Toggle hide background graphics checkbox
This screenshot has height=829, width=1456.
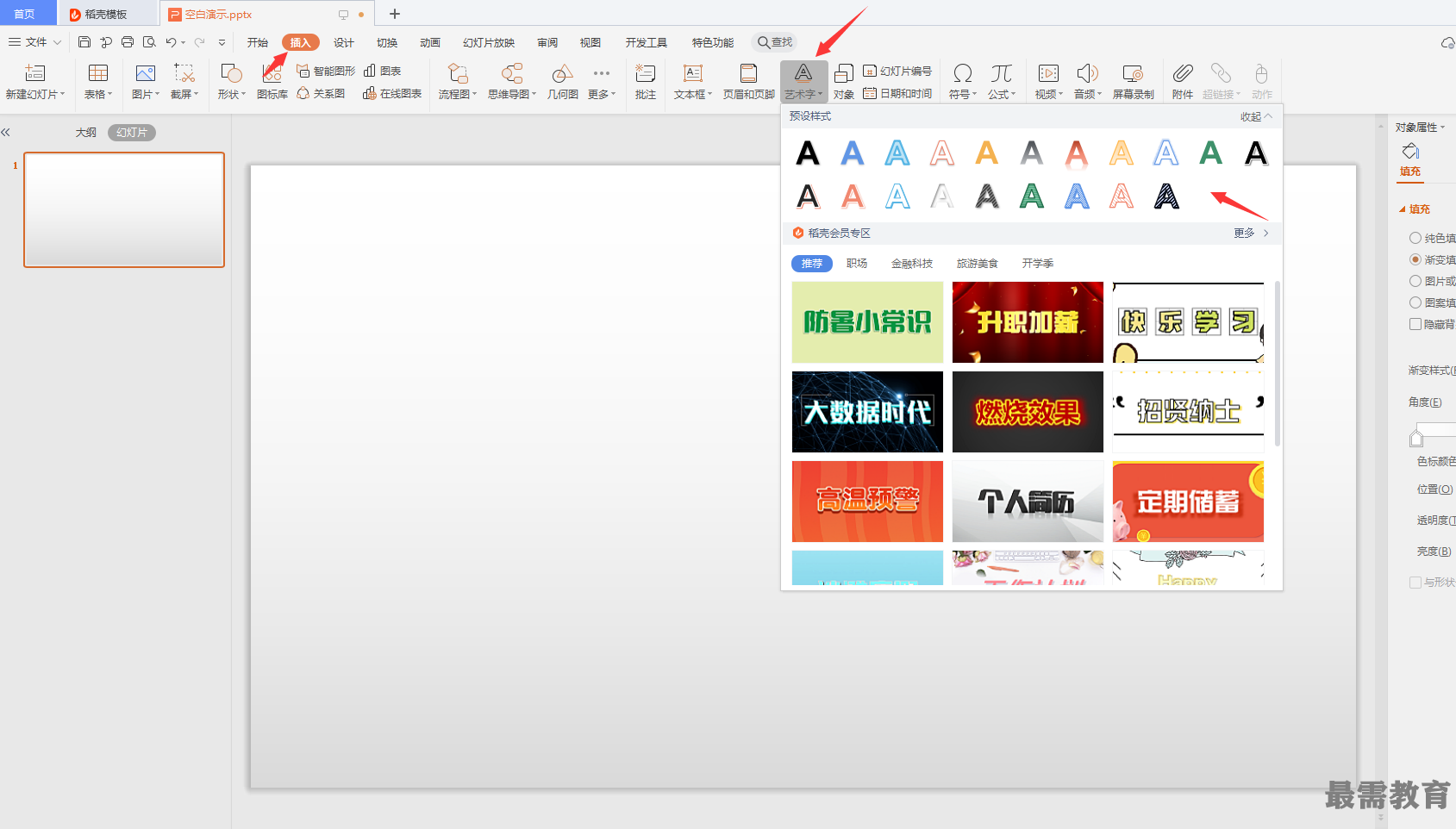coord(1415,324)
